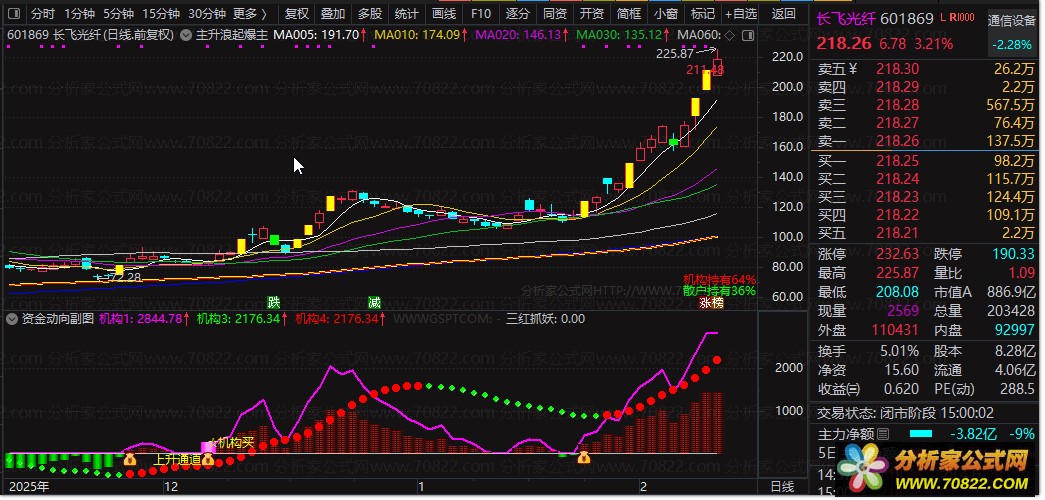Click the pink square signal marker
The height and width of the screenshot is (500, 1045).
pyautogui.click(x=207, y=447)
